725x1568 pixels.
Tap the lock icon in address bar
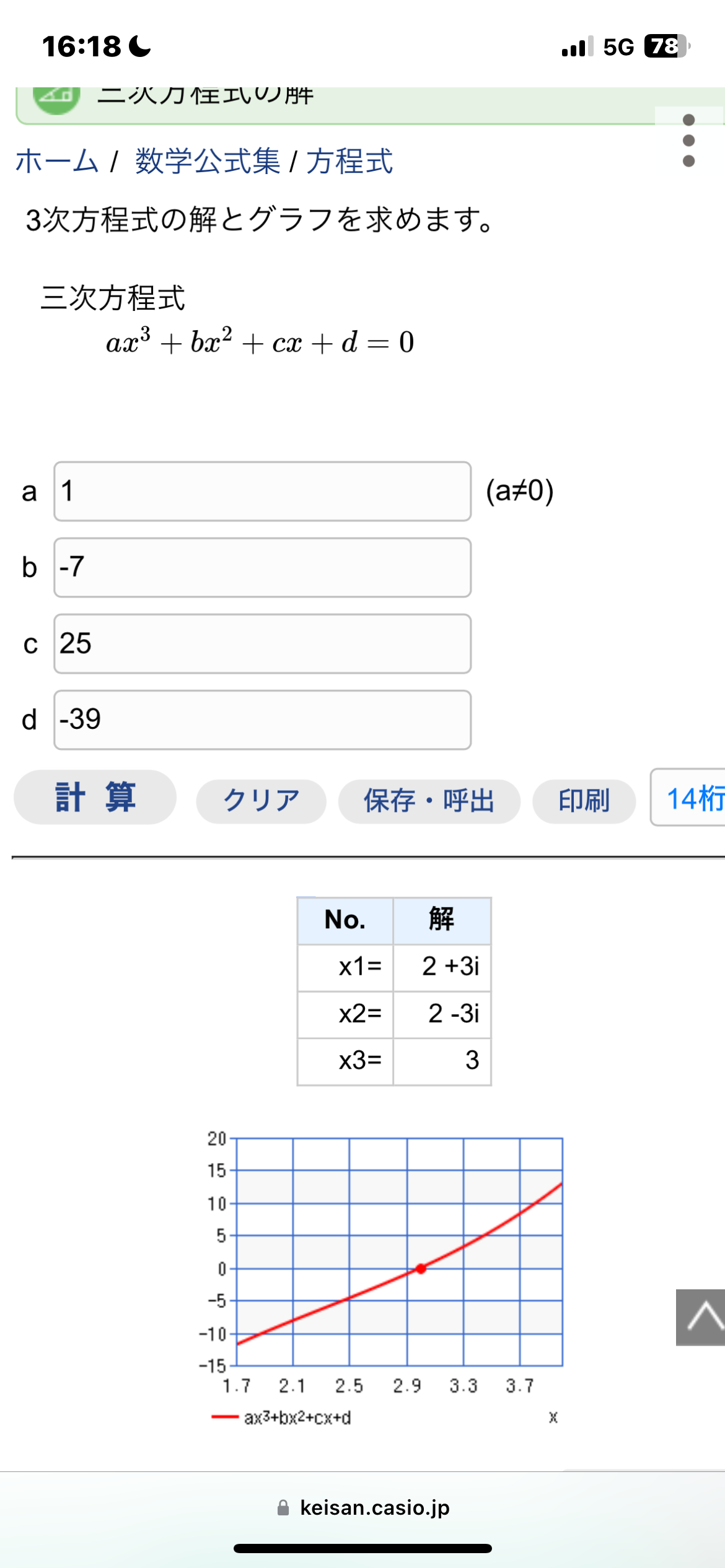[x=283, y=1507]
